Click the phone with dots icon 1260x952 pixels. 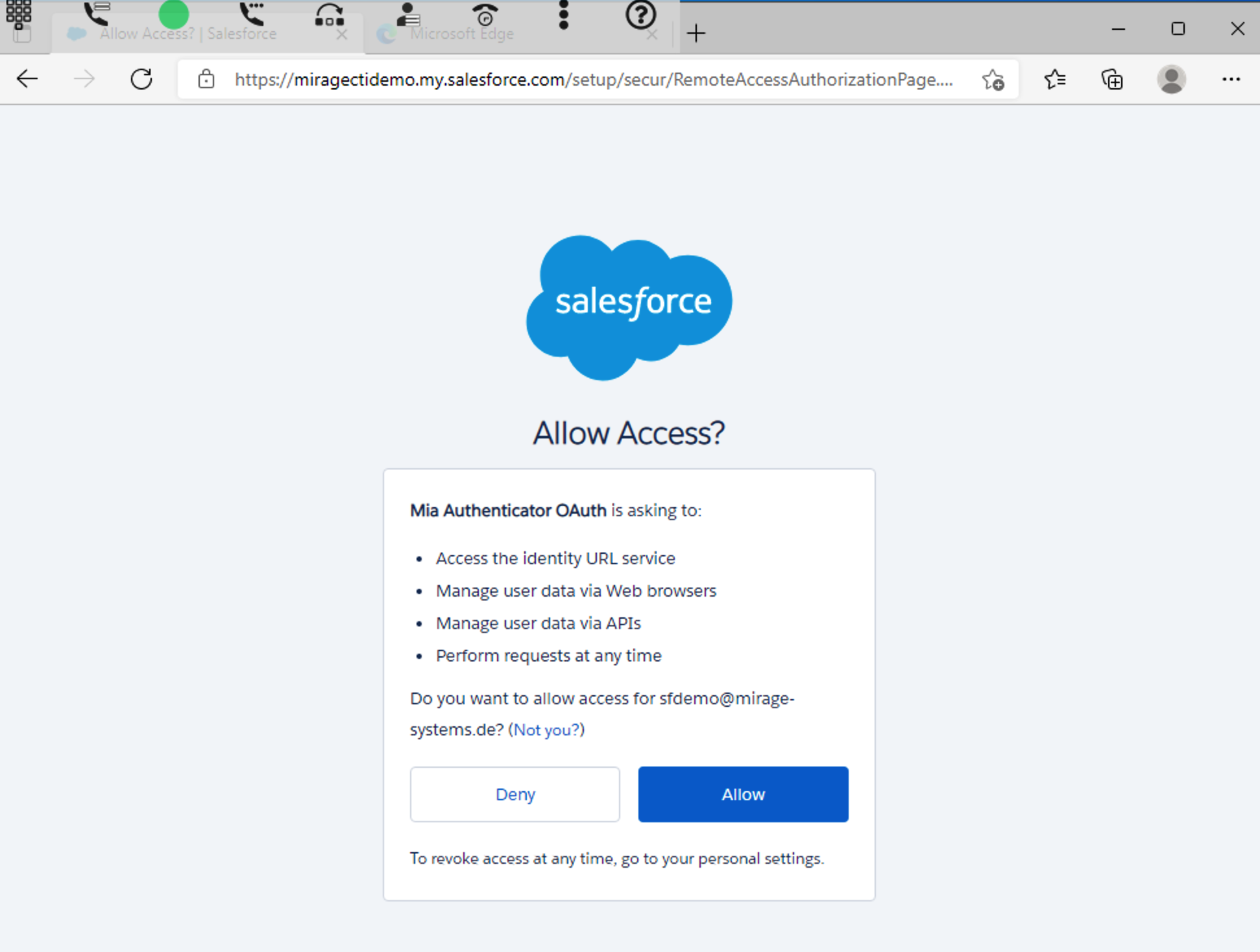(x=252, y=13)
